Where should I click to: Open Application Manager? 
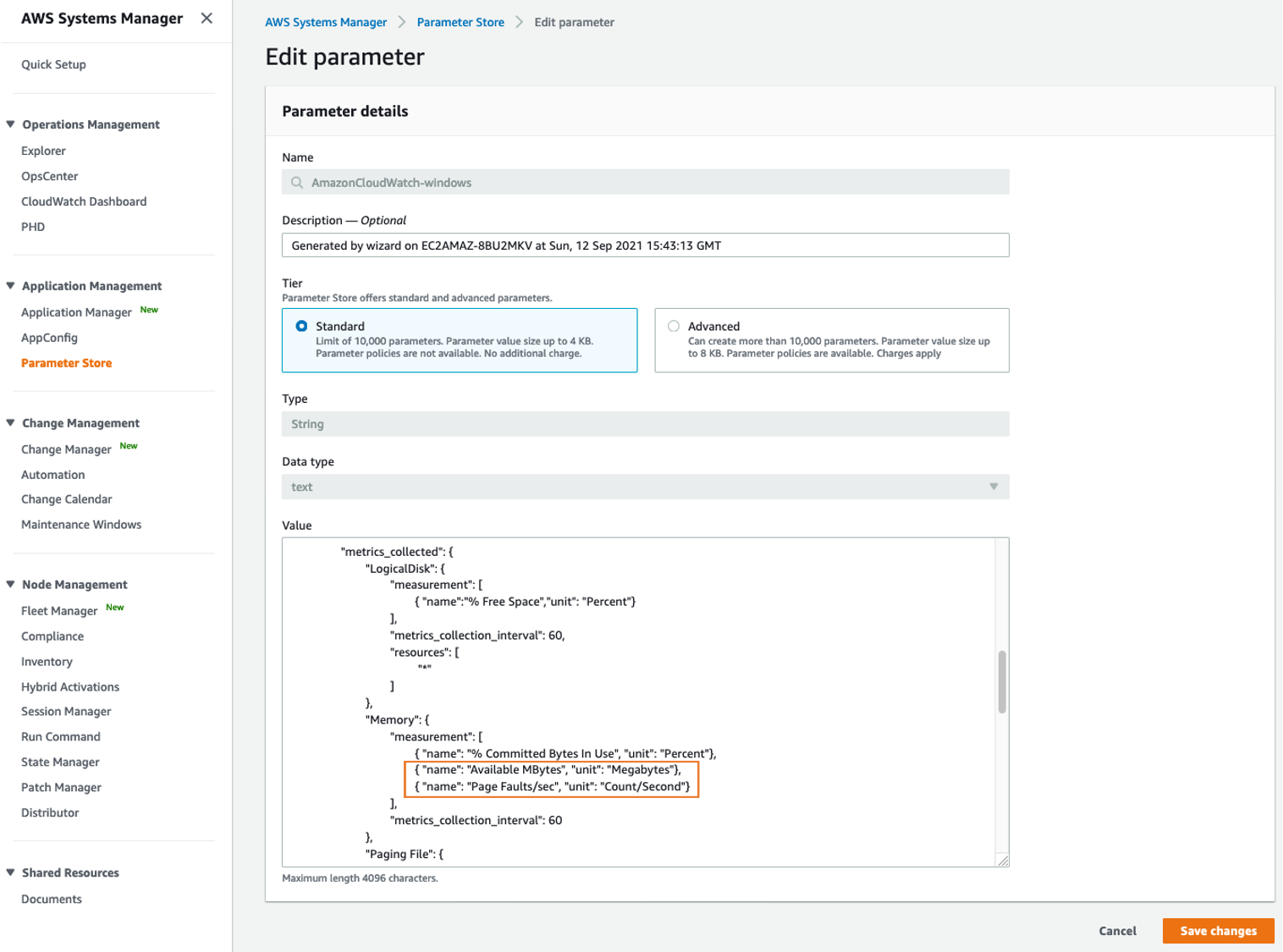[76, 312]
